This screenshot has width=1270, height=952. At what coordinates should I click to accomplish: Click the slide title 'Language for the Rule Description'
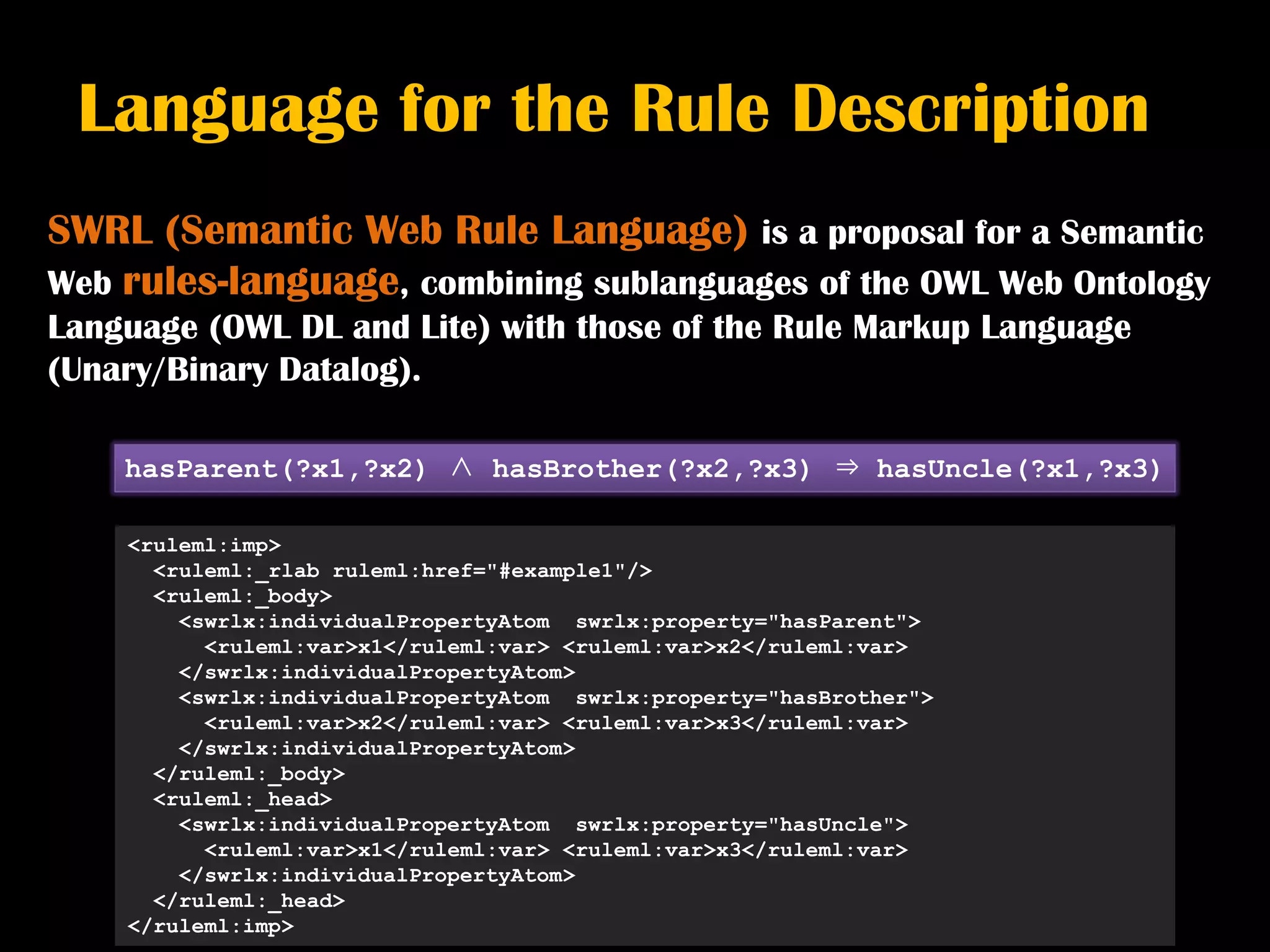point(614,112)
